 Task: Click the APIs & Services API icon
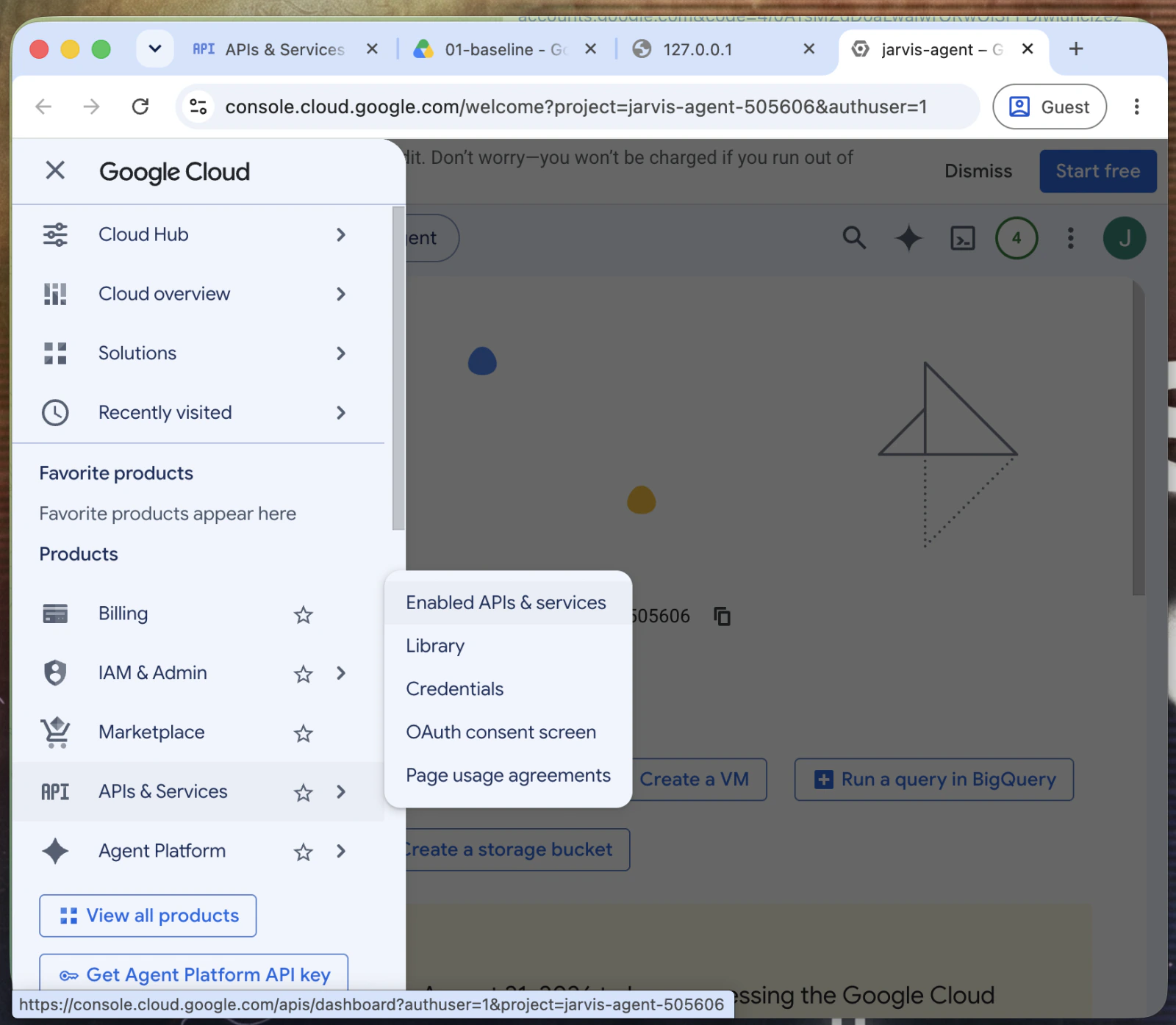click(x=55, y=792)
